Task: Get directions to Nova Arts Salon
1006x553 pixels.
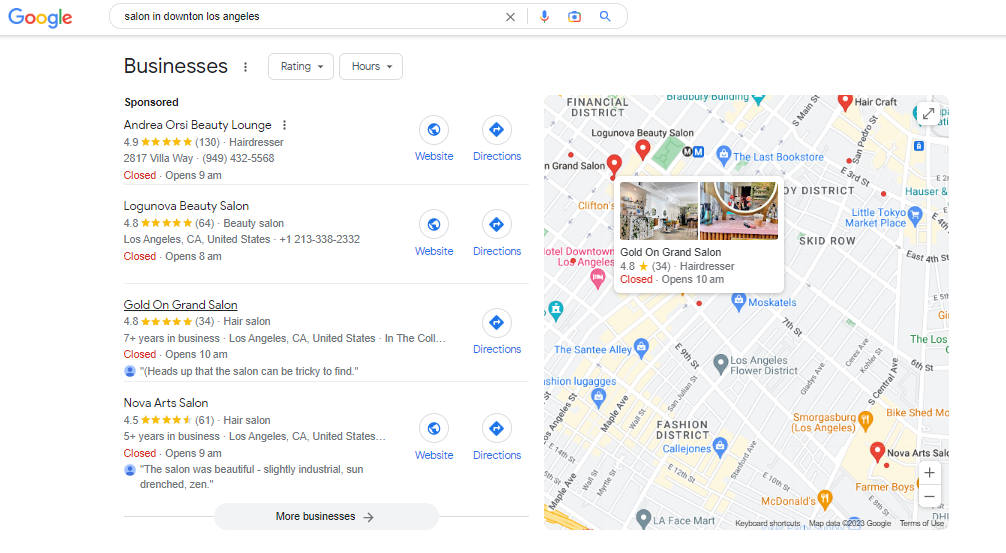Action: click(x=497, y=429)
